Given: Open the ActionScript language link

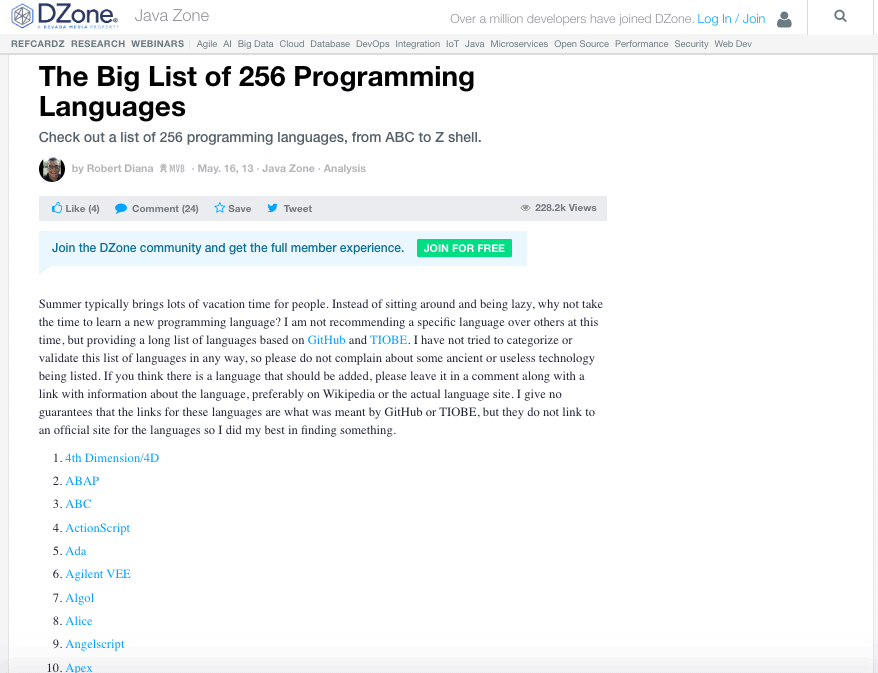Looking at the screenshot, I should click(x=97, y=528).
